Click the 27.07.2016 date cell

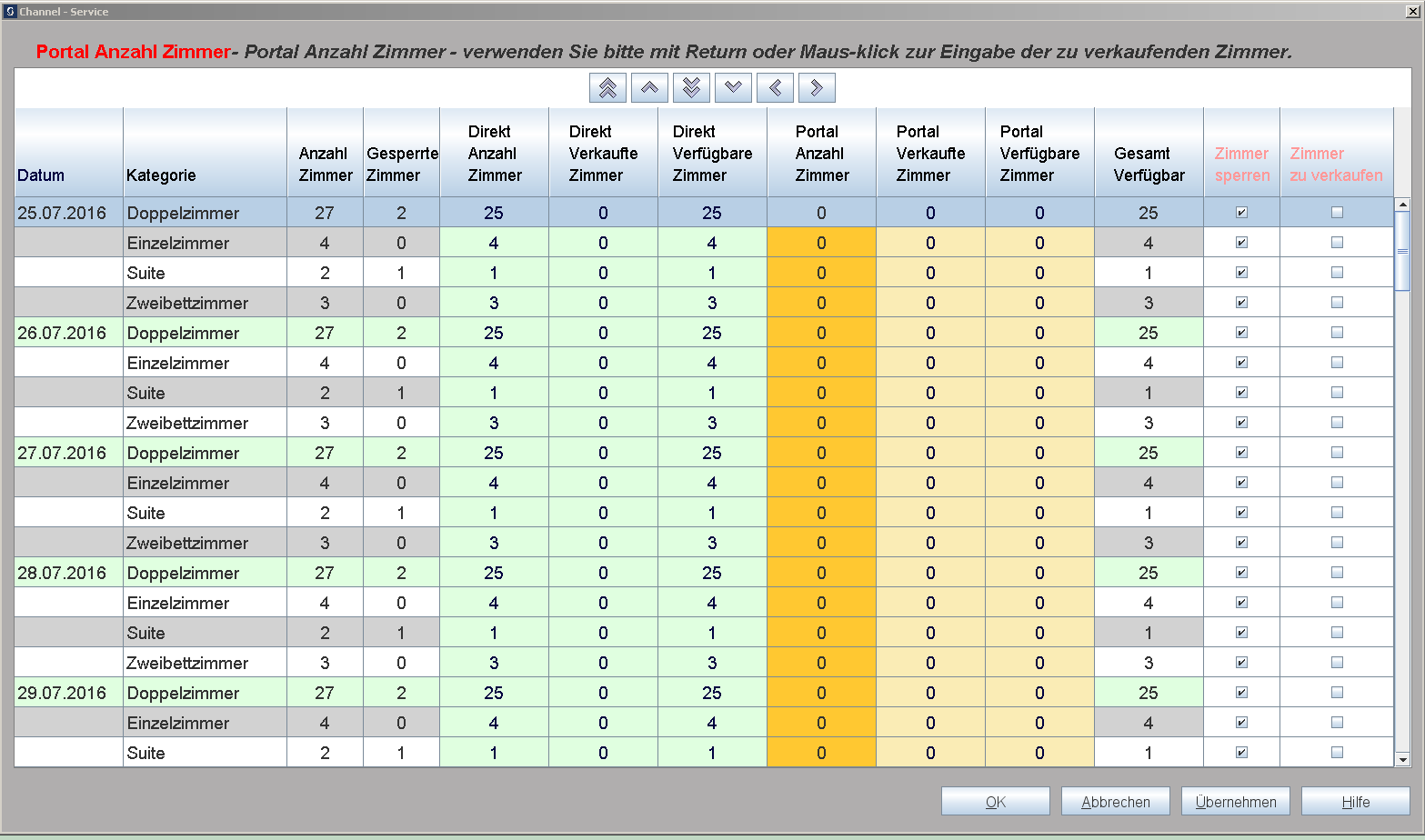tap(69, 453)
